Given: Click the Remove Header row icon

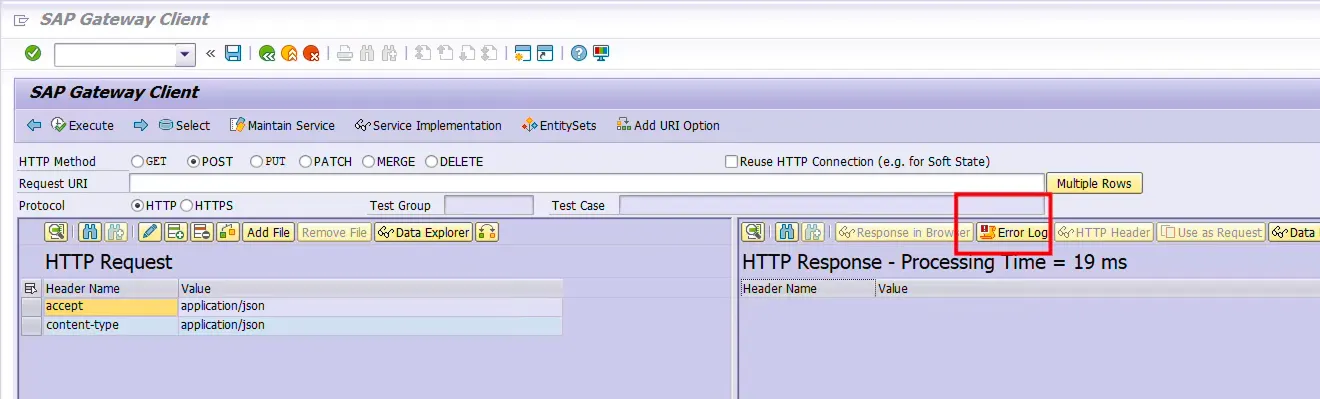Looking at the screenshot, I should click(x=202, y=232).
